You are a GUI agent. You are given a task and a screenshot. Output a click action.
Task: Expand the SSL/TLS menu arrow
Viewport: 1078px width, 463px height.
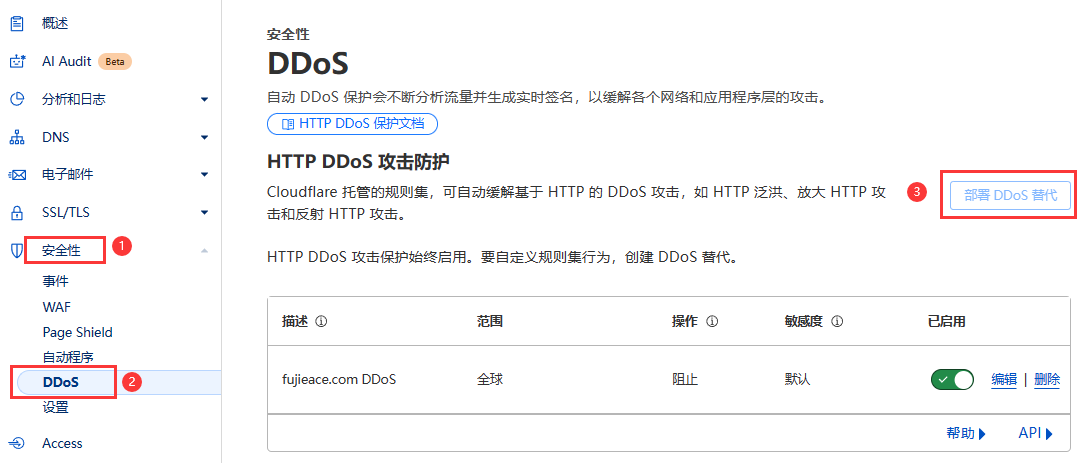[204, 213]
